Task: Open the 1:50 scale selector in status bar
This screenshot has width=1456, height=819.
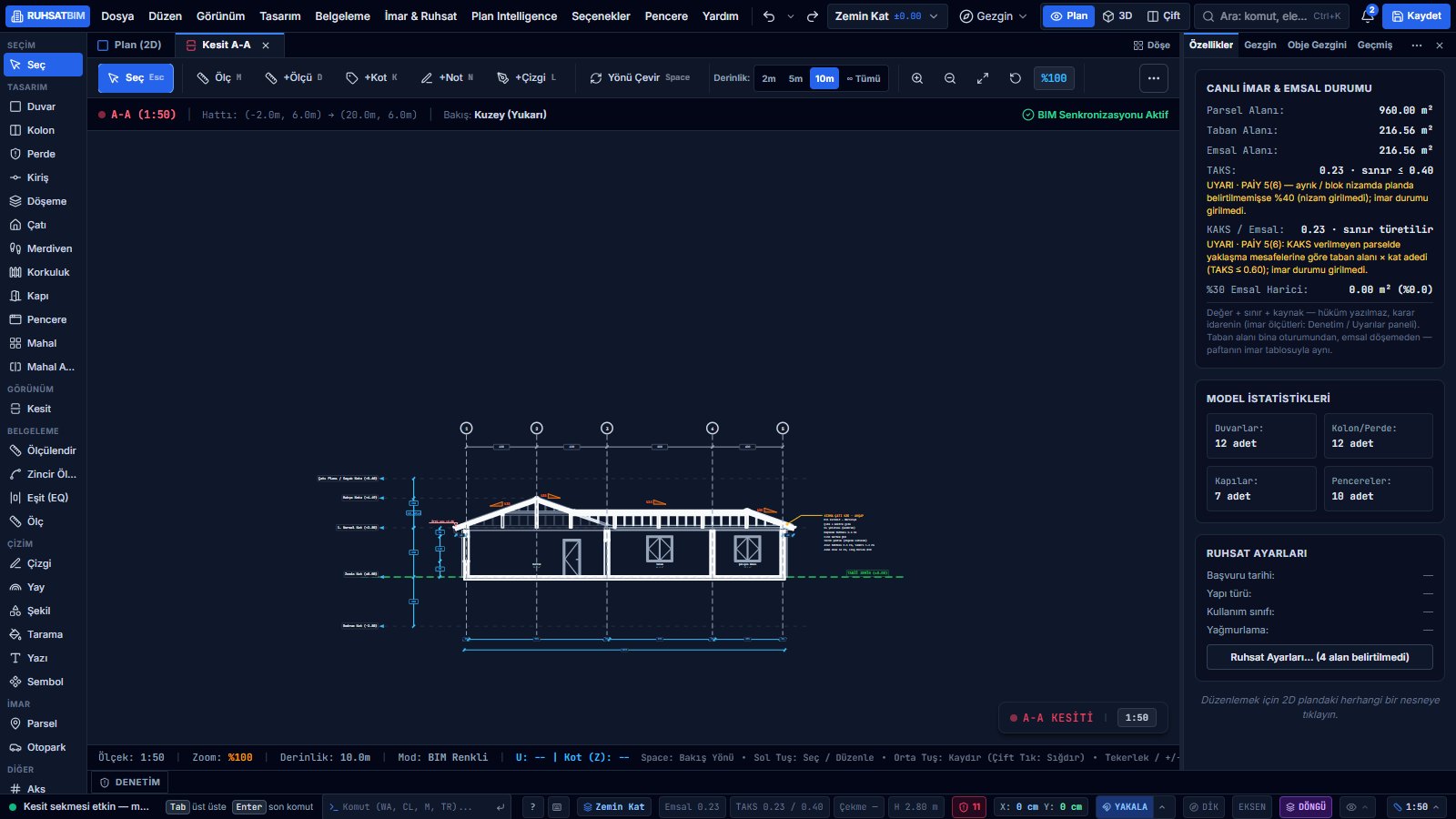Action: [x=1418, y=806]
